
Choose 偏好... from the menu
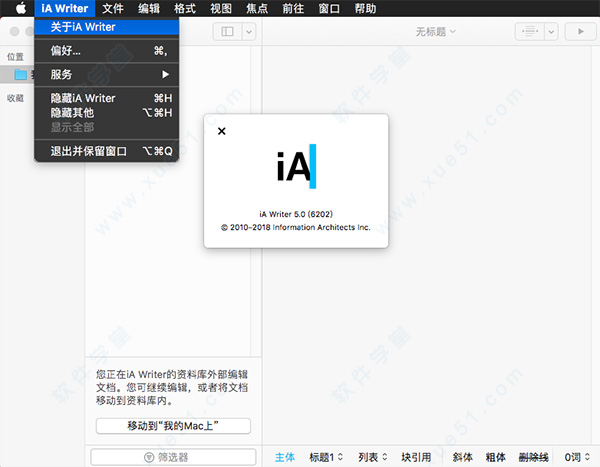(106, 51)
